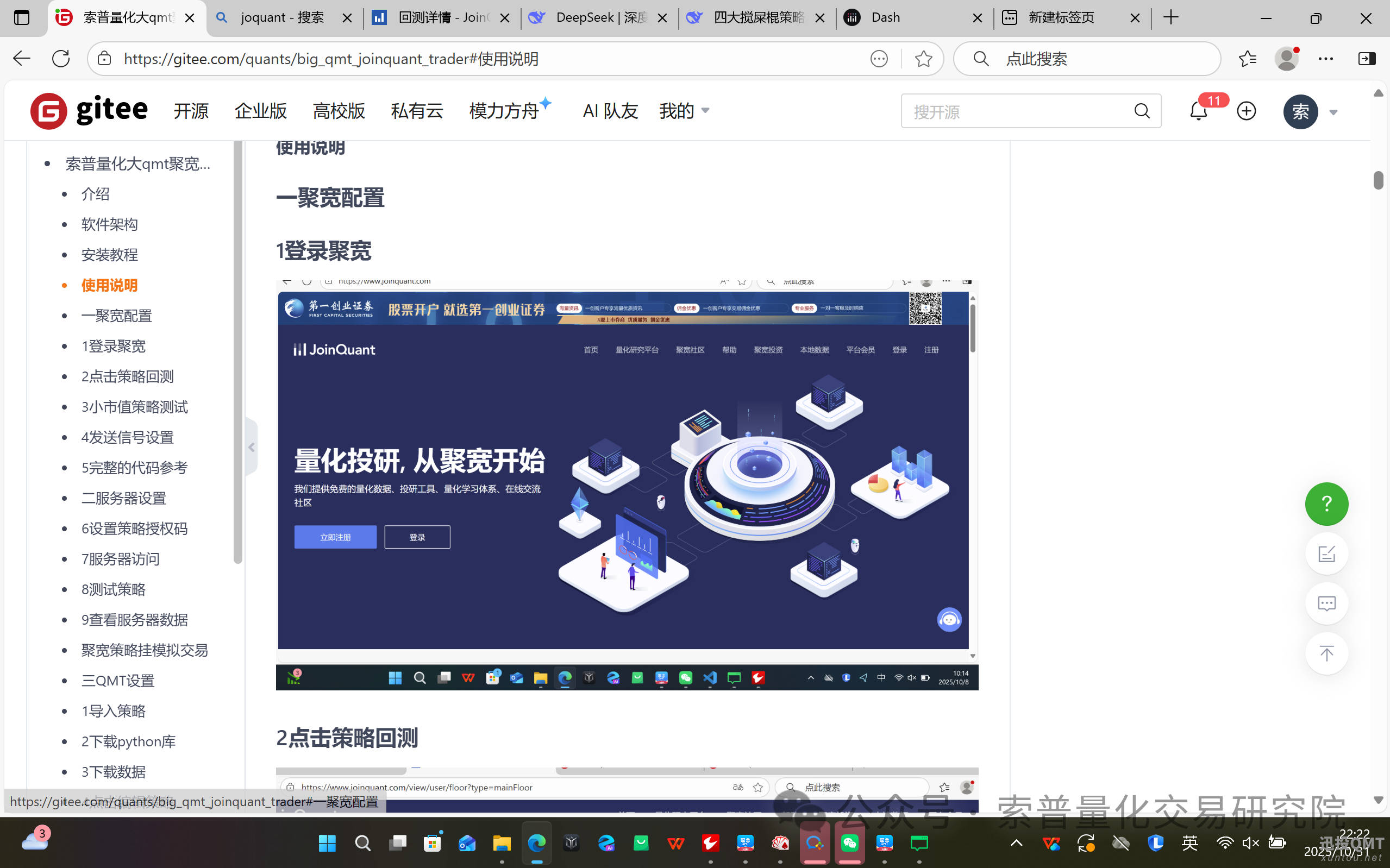
Task: Open the floating help question-mark button
Action: (1326, 504)
